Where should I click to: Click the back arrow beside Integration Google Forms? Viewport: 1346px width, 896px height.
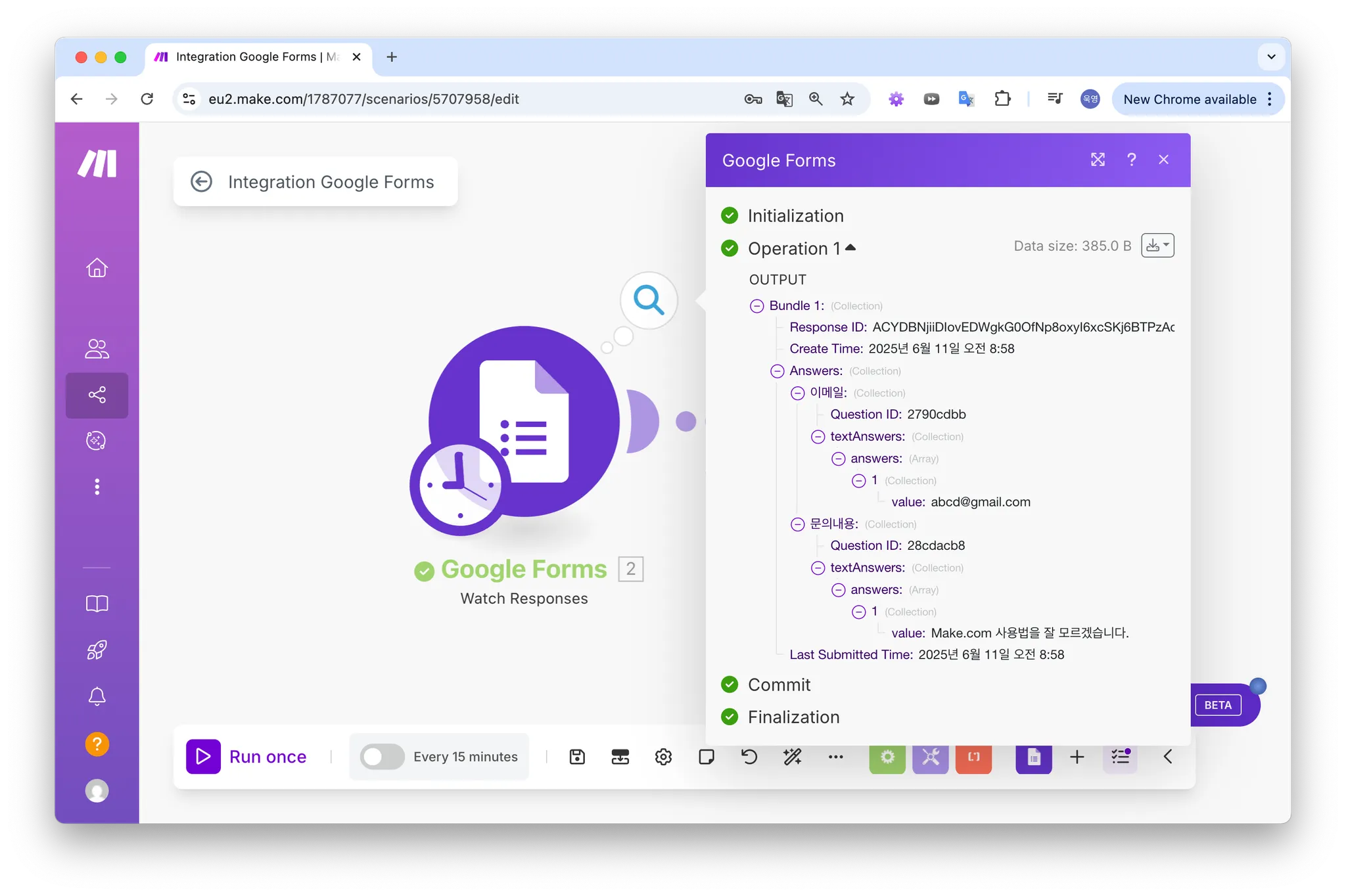coord(201,181)
